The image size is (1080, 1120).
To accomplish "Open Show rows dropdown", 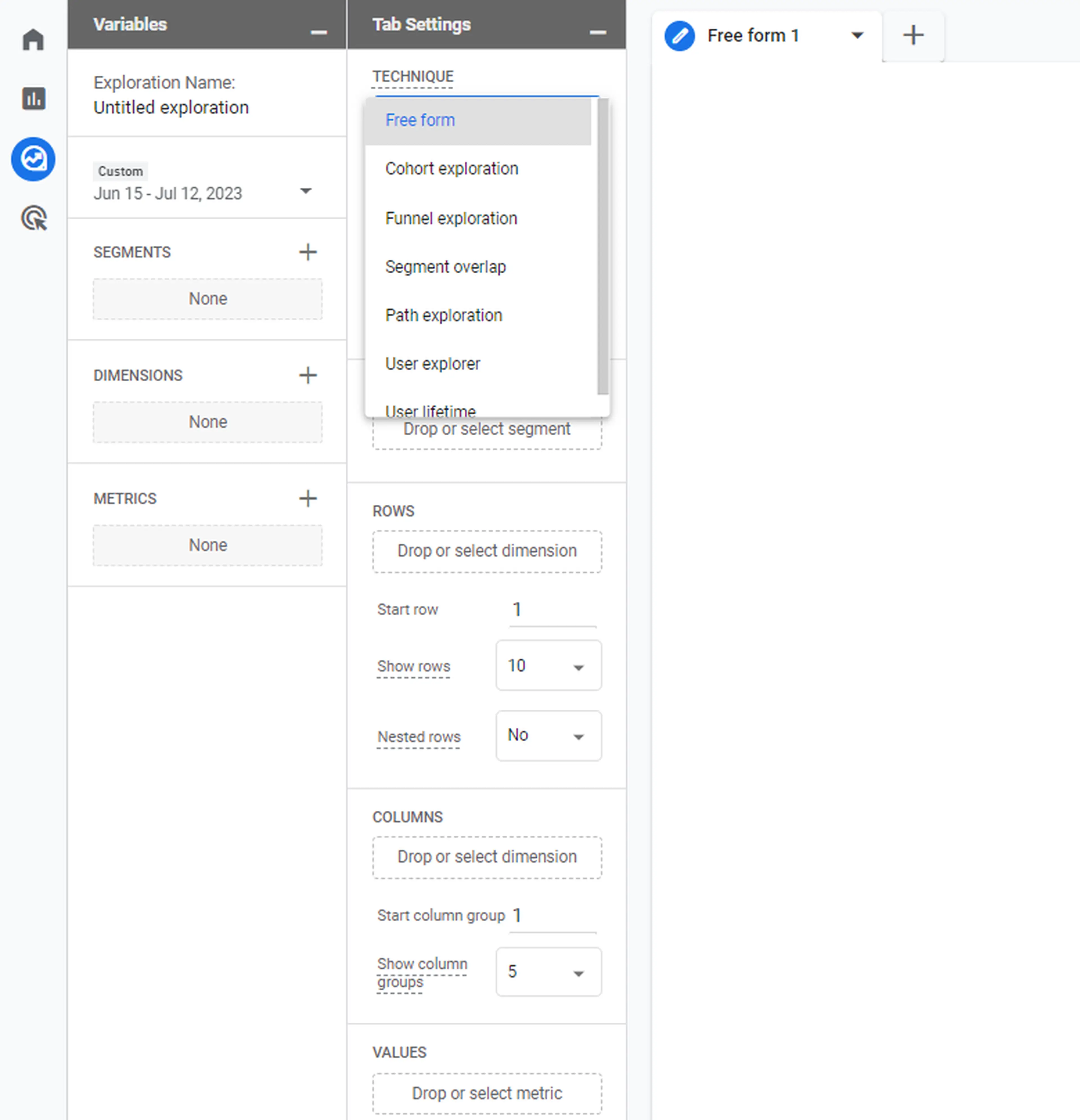I will (x=548, y=665).
